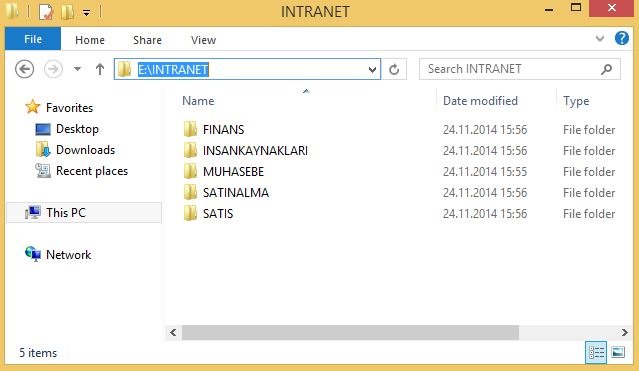Select This PC in navigation pane

(x=84, y=212)
